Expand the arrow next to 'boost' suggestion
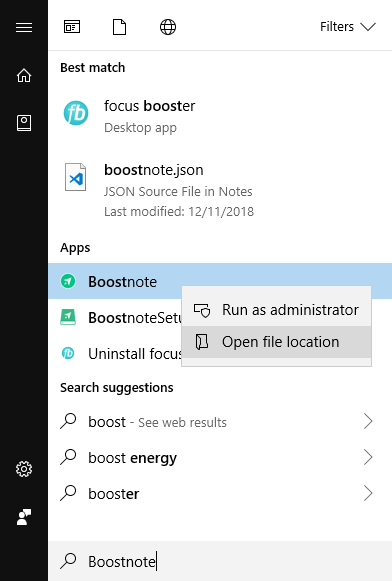Image resolution: width=392 pixels, height=581 pixels. click(x=368, y=421)
